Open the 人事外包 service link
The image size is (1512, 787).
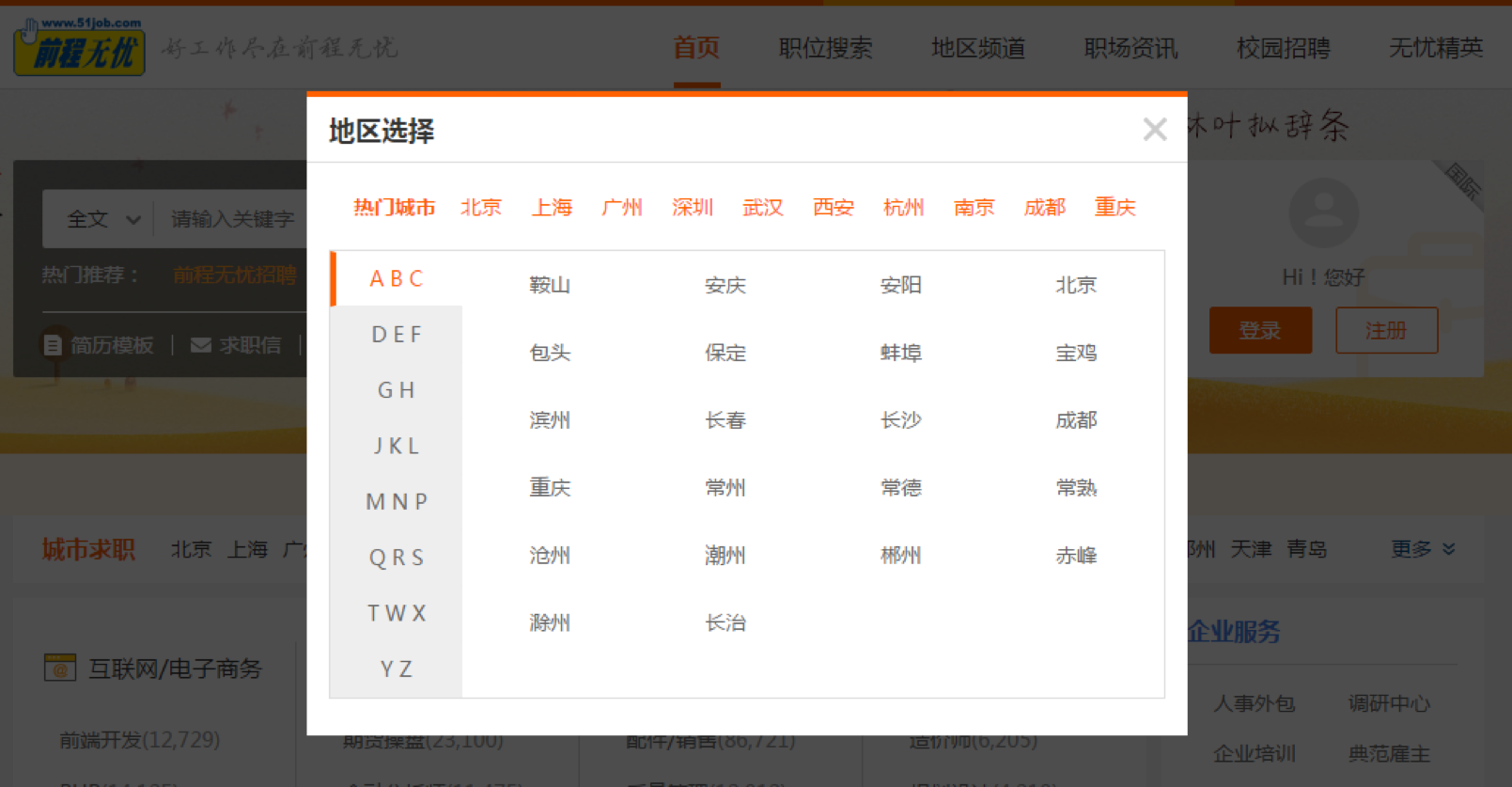pos(1255,703)
